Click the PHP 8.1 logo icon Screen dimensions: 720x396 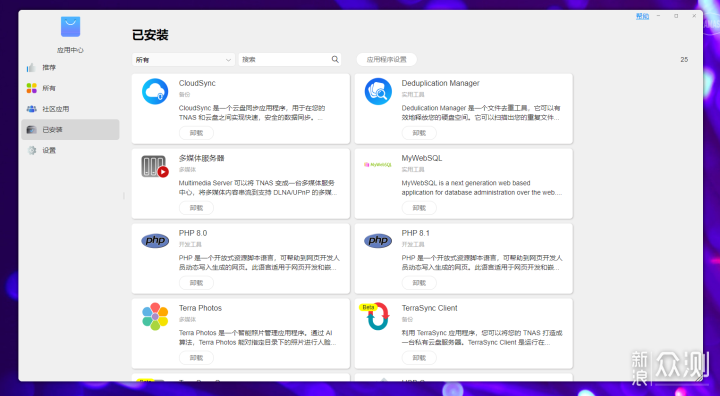pyautogui.click(x=378, y=241)
